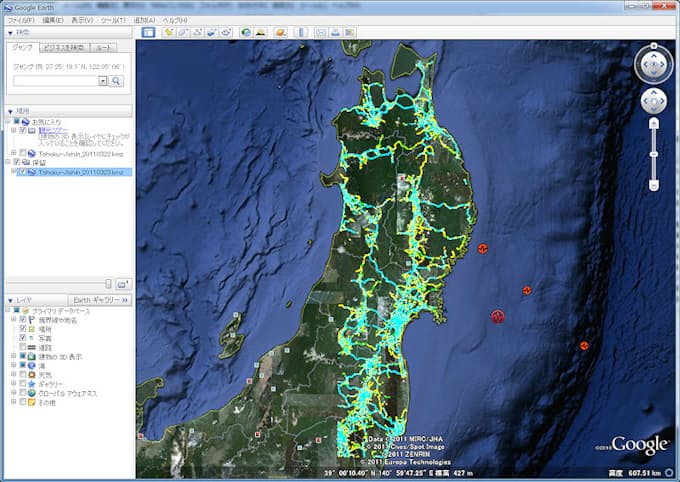Image resolution: width=680 pixels, height=482 pixels.
Task: Toggle the sidebar panel toolbar icon
Action: pos(148,33)
